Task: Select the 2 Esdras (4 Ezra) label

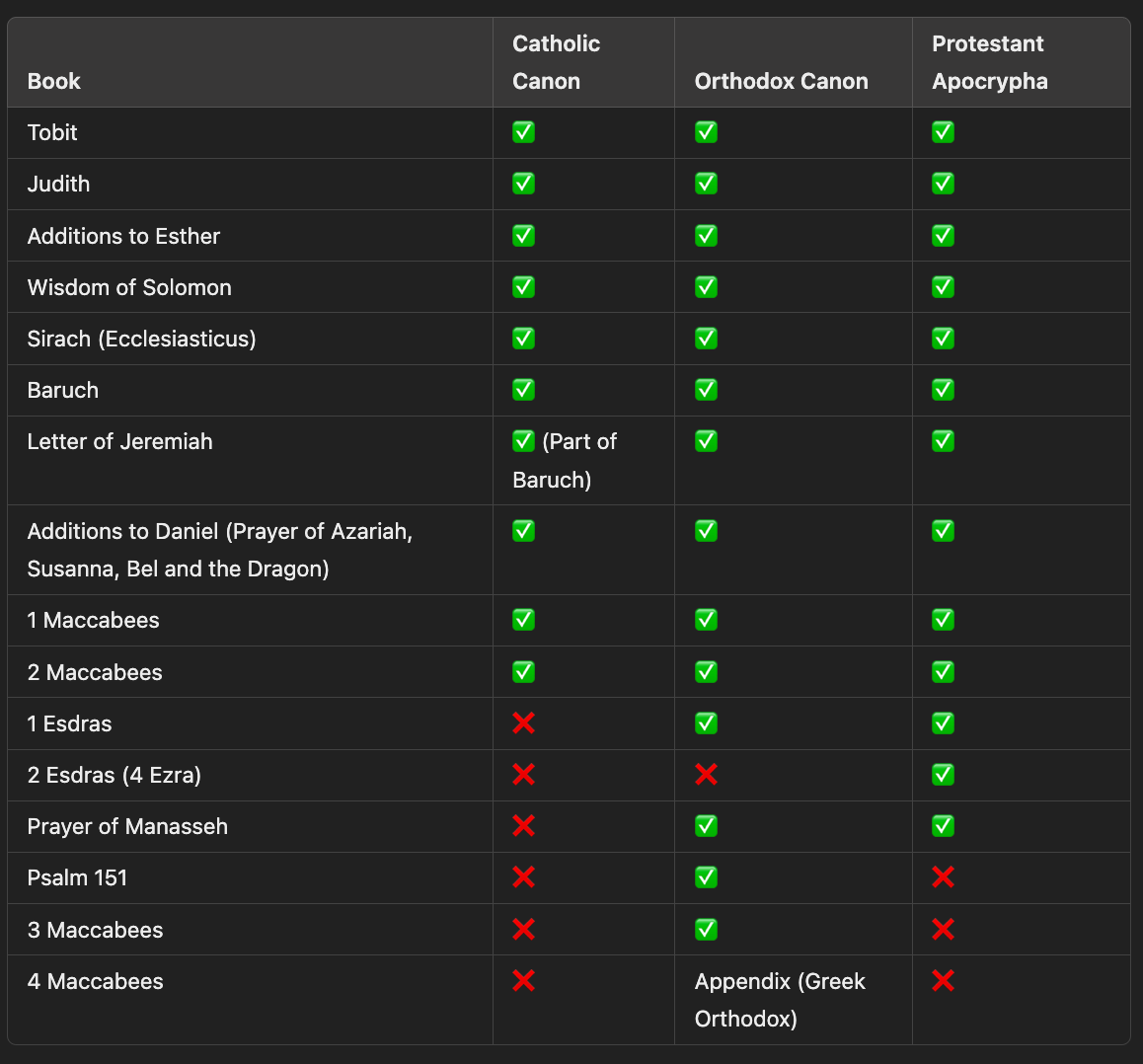Action: (114, 775)
